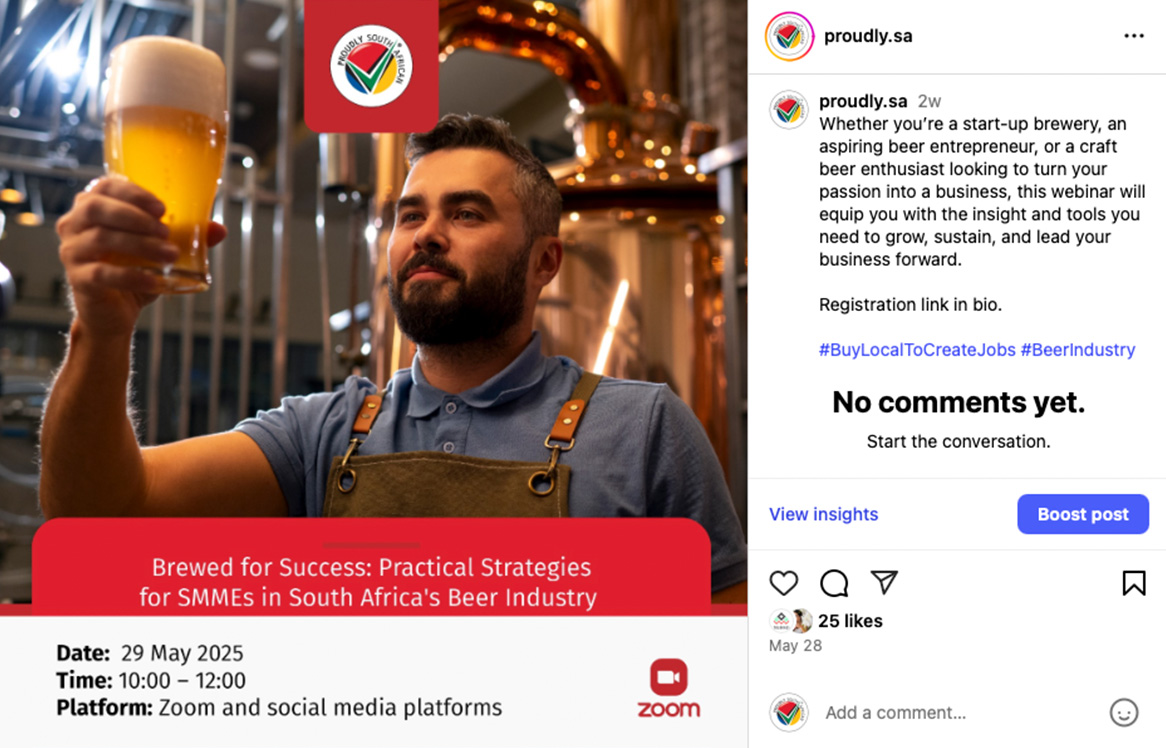Click the May 28 post date

(795, 645)
